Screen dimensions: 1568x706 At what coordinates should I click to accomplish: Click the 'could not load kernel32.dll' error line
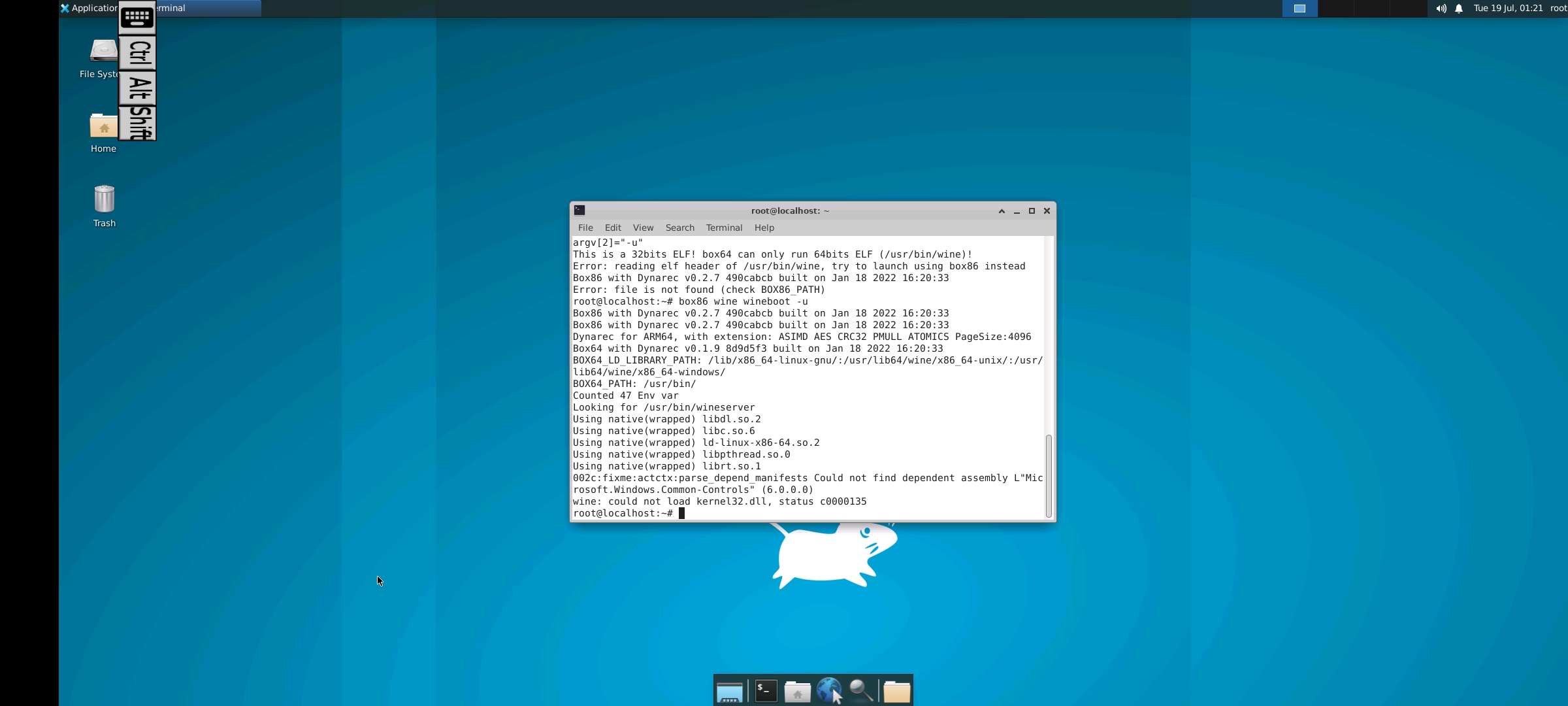pyautogui.click(x=719, y=501)
